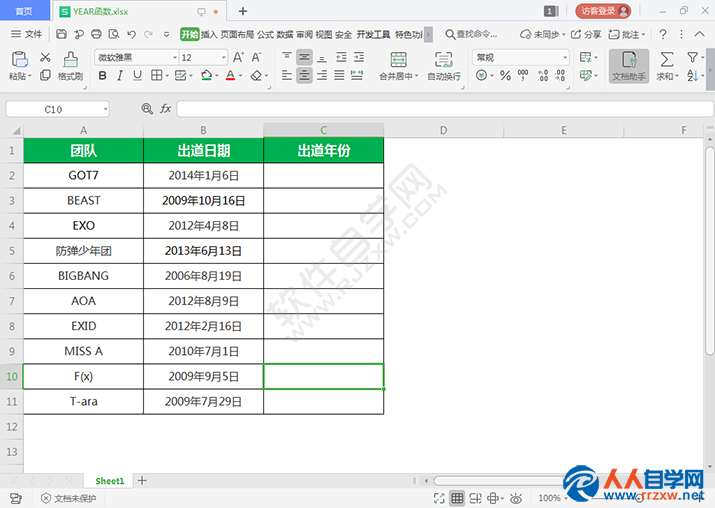Click the Undo arrow
715x508 pixels.
[x=132, y=34]
